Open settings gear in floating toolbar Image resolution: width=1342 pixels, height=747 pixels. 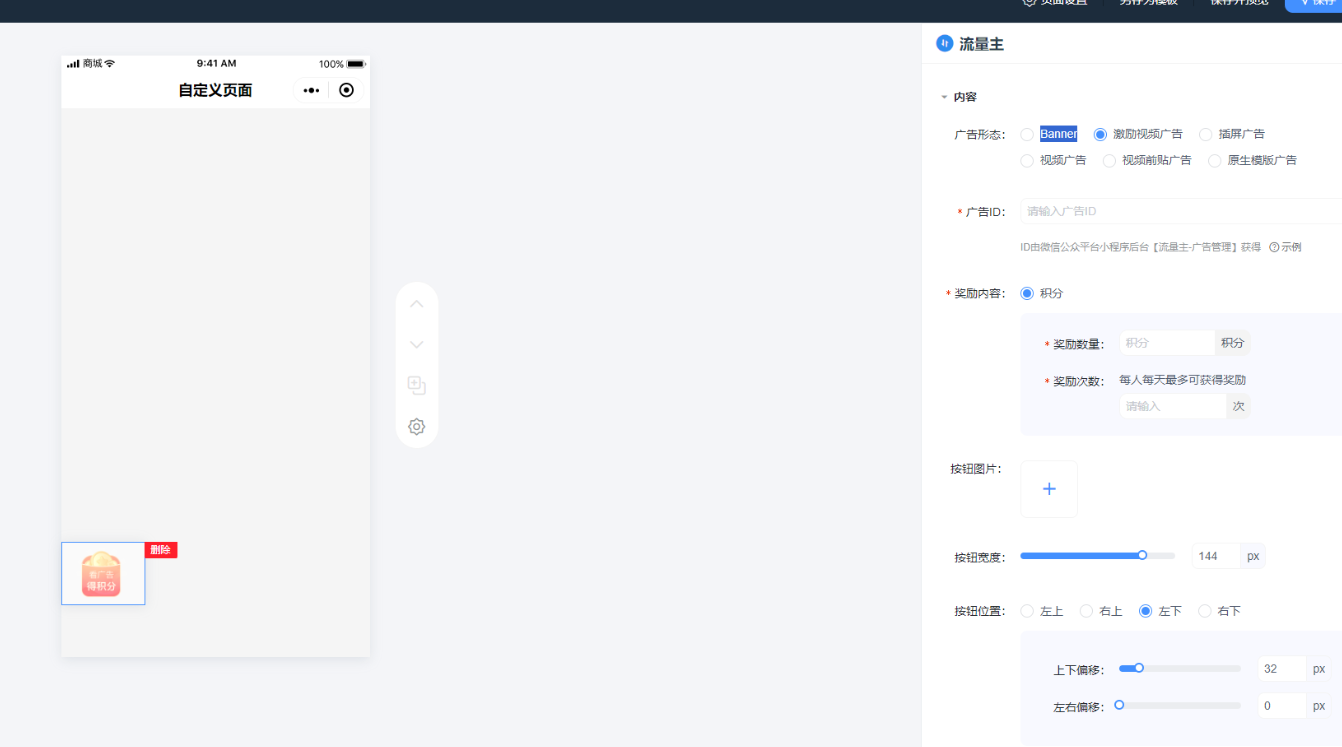click(x=417, y=427)
